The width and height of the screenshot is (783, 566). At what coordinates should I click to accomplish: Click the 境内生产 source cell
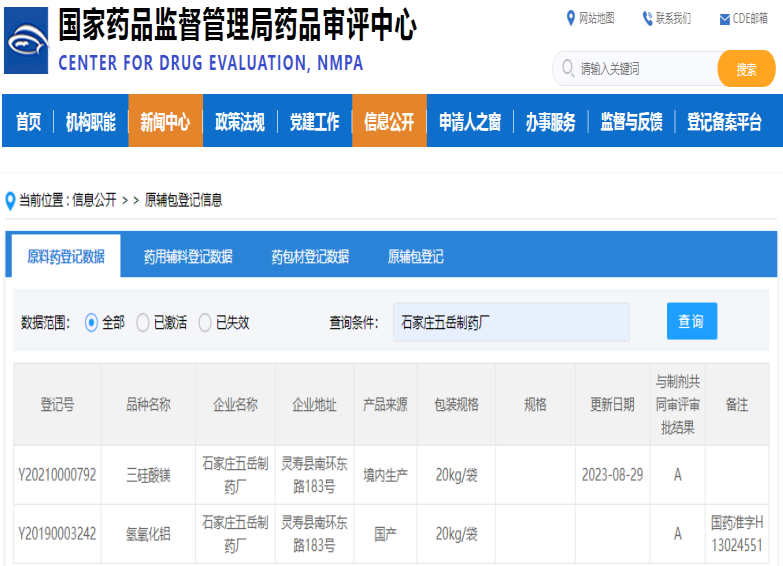tap(385, 475)
